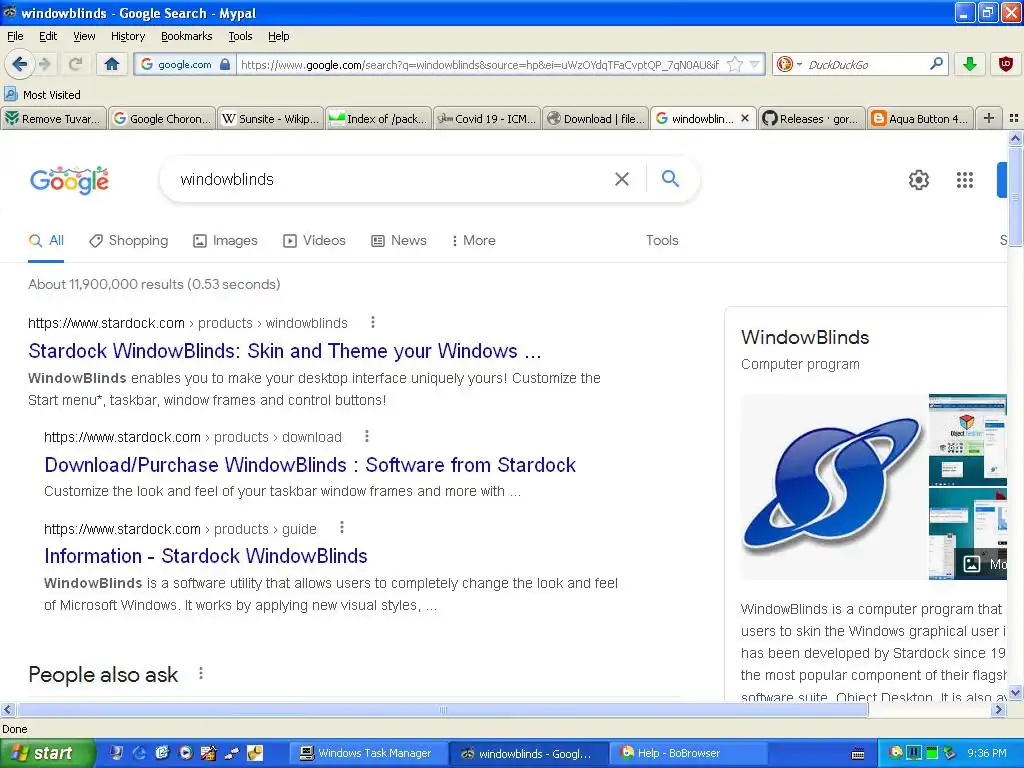Submit search with blue magnifier icon
The image size is (1024, 768).
(670, 178)
